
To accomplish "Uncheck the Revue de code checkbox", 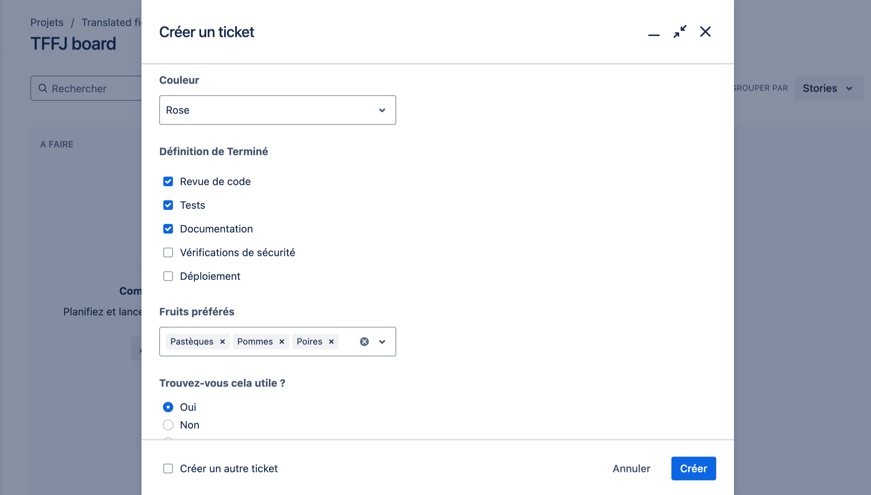I will coord(168,182).
